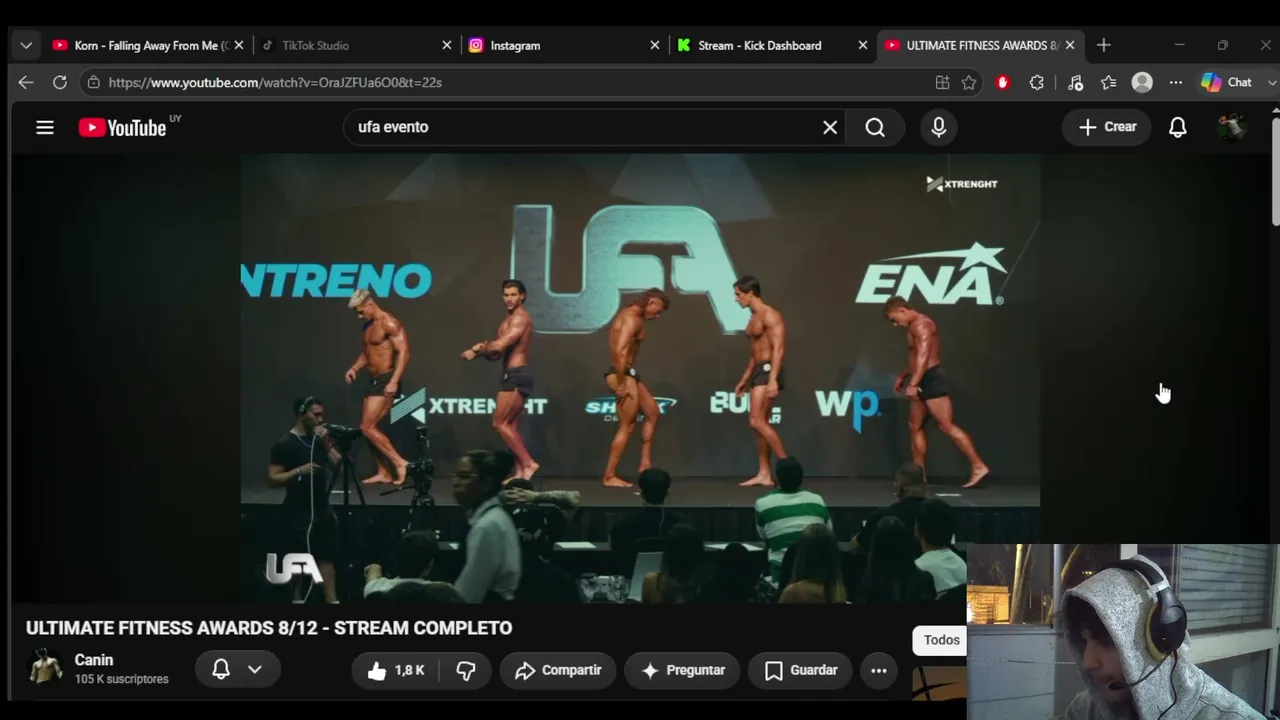
Task: Open the app-install icon in address bar
Action: [x=942, y=82]
